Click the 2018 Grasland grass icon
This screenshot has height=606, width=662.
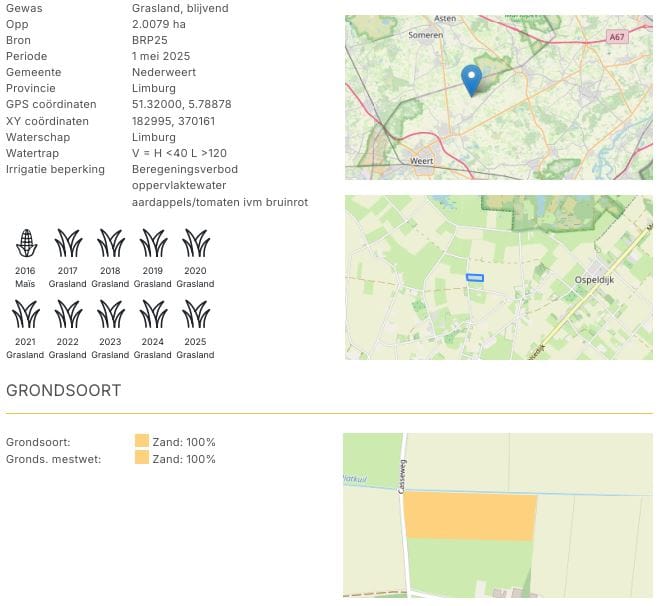click(110, 243)
